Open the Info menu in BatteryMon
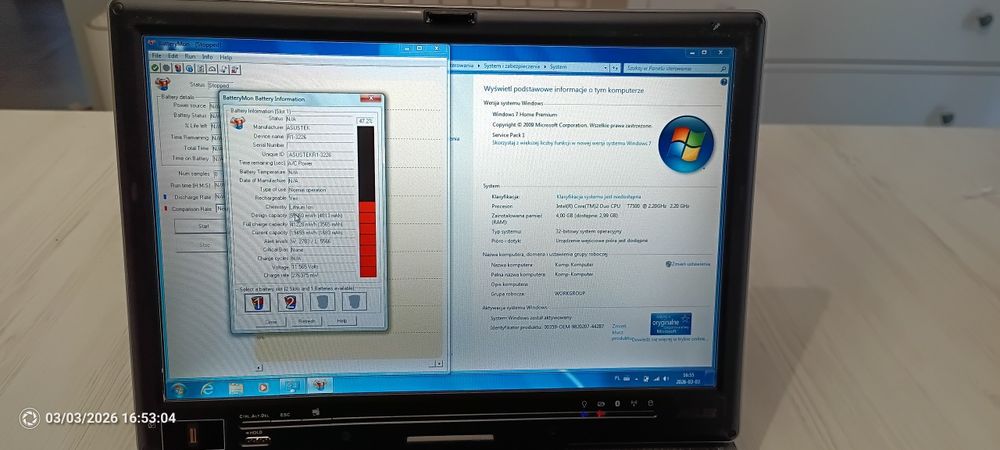 coord(207,57)
